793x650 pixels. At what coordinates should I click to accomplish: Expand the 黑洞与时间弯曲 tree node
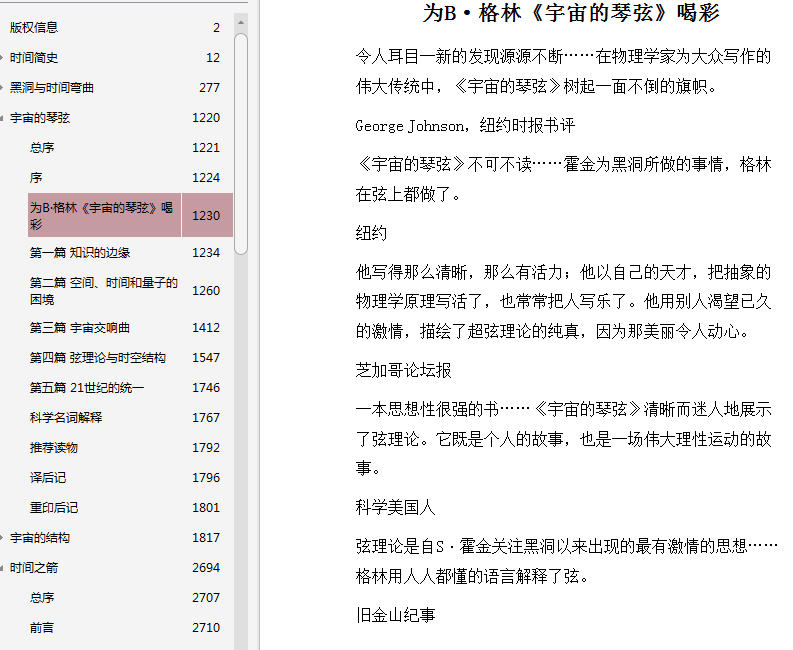(x=2, y=88)
